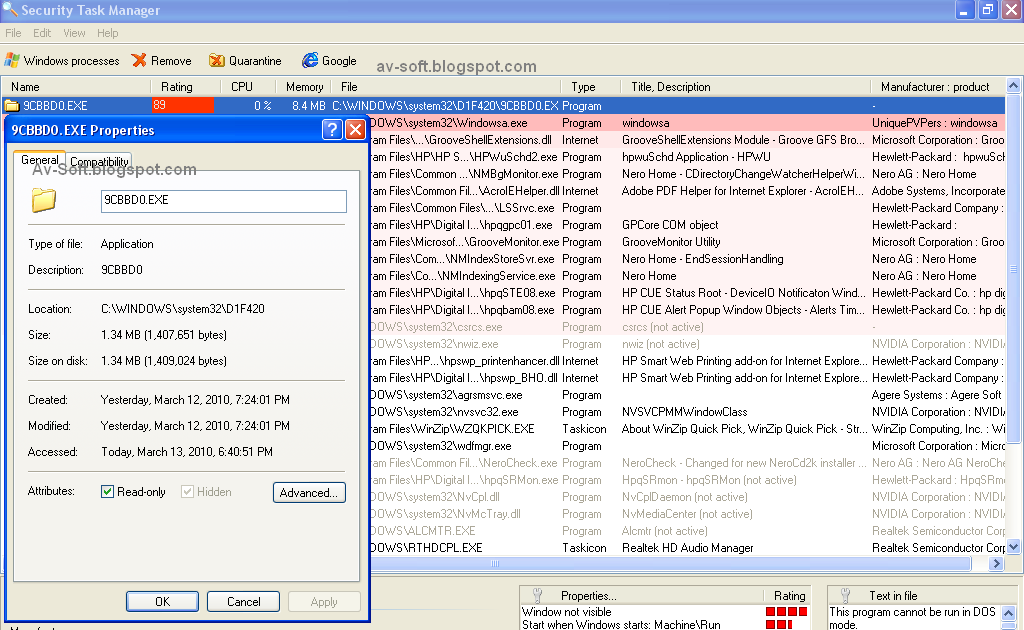Click the Remove red X icon
This screenshot has width=1024, height=630.
138,60
